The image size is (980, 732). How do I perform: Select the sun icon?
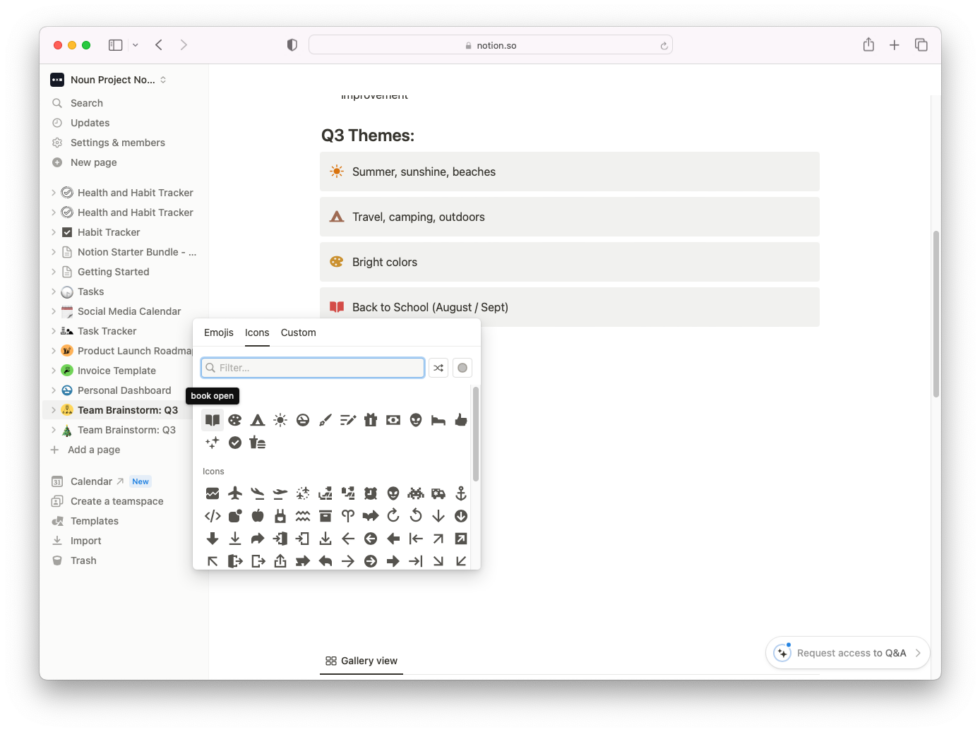(280, 420)
